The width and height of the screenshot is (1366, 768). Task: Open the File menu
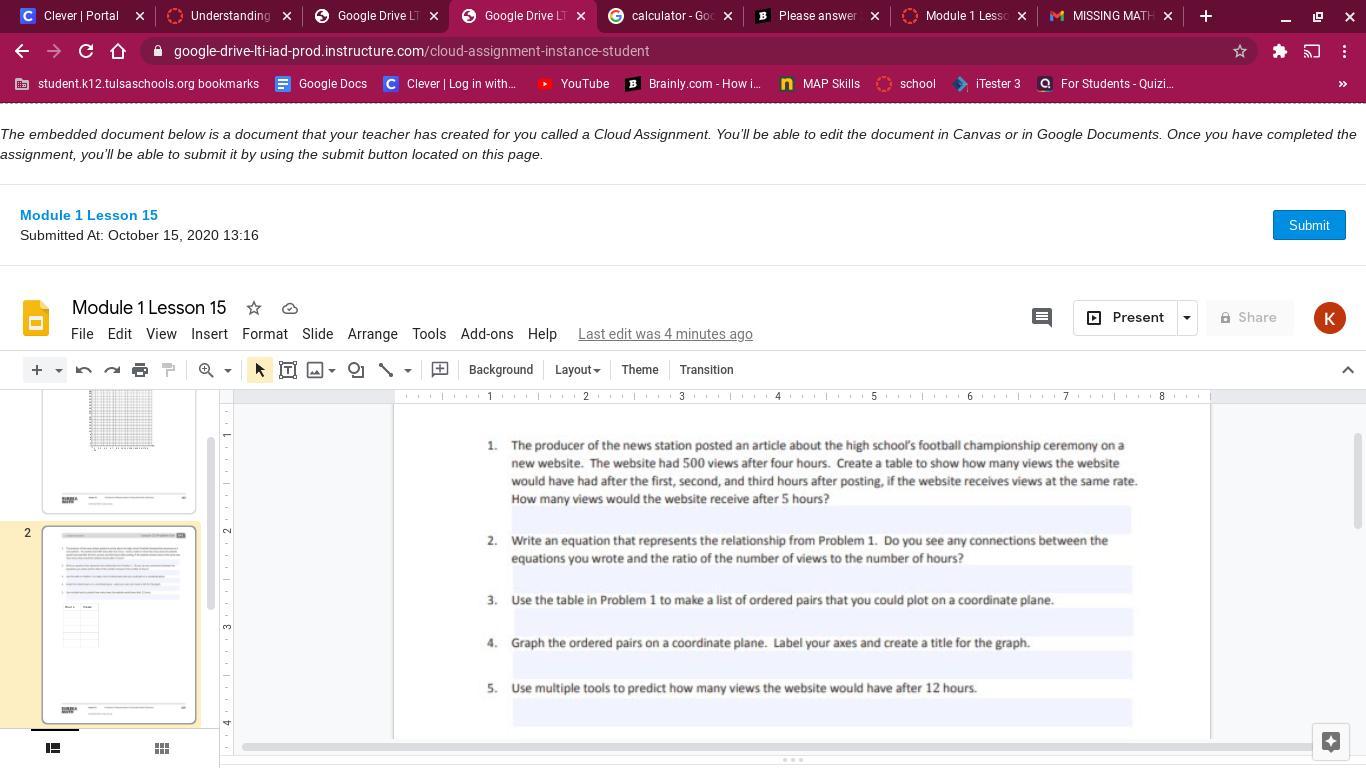(x=82, y=334)
